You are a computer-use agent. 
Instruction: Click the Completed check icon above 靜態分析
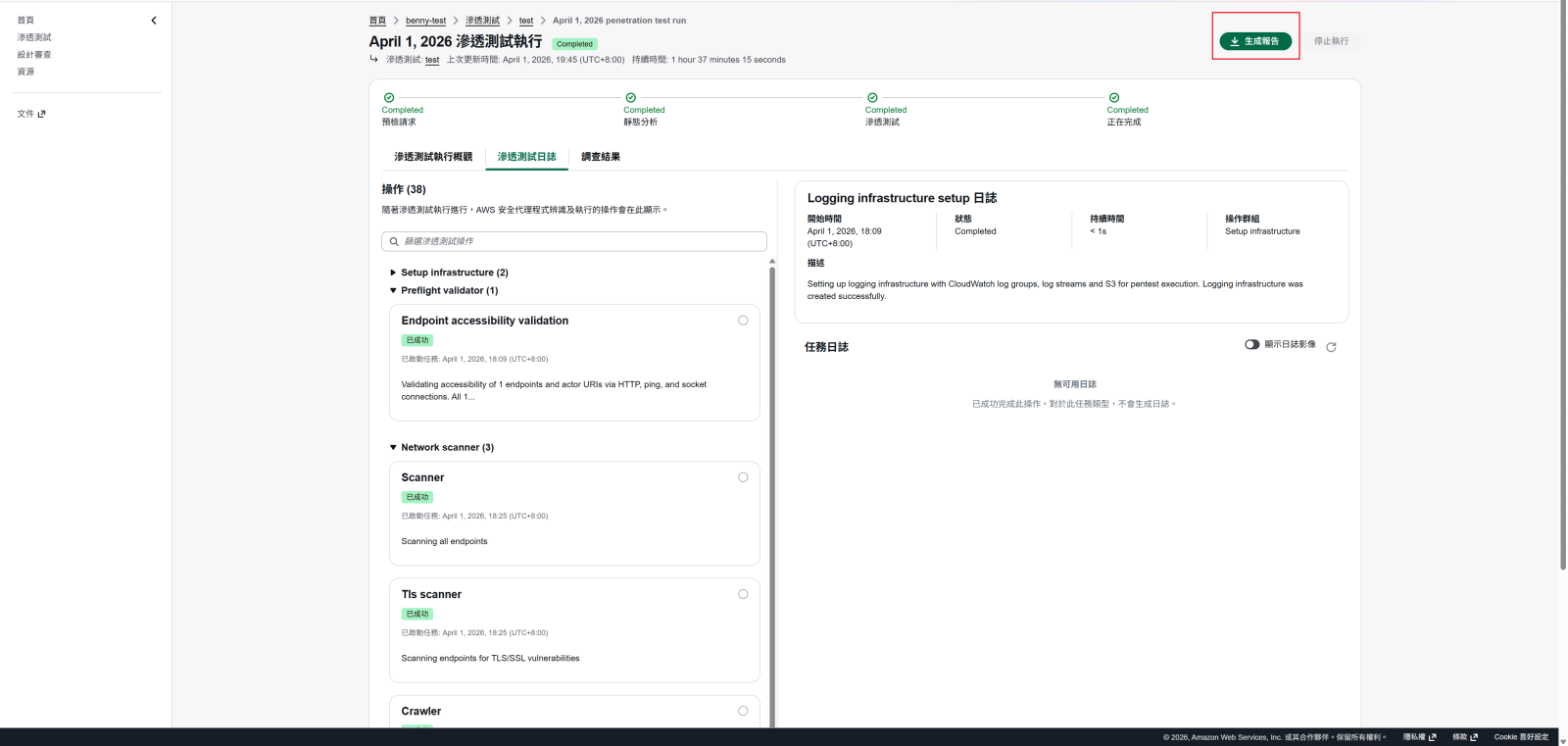(630, 98)
